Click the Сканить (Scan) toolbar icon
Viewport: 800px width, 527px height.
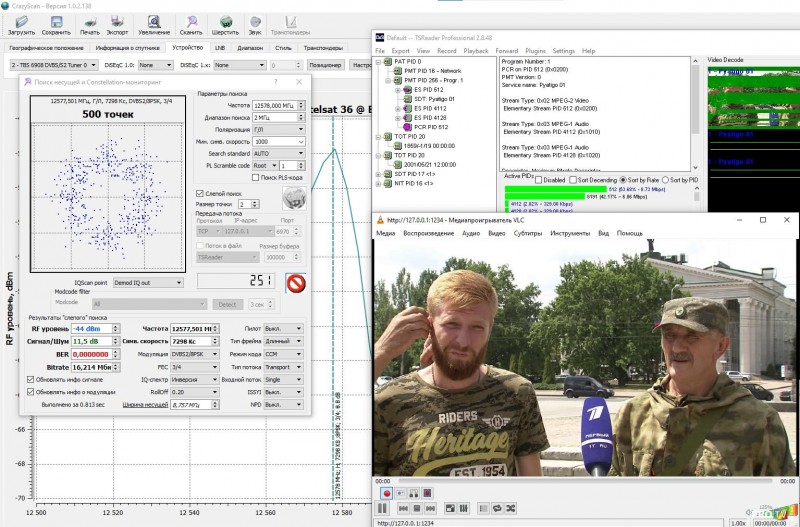click(x=191, y=22)
